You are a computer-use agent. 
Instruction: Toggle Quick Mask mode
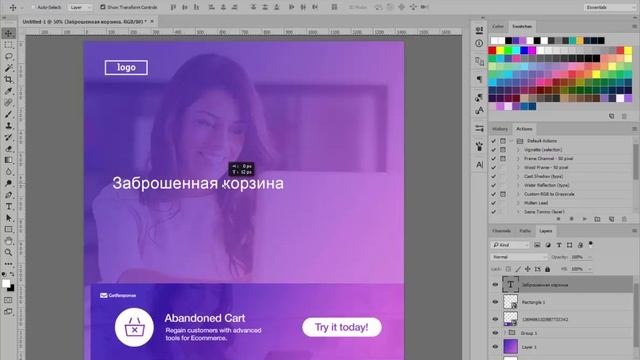click(x=8, y=300)
